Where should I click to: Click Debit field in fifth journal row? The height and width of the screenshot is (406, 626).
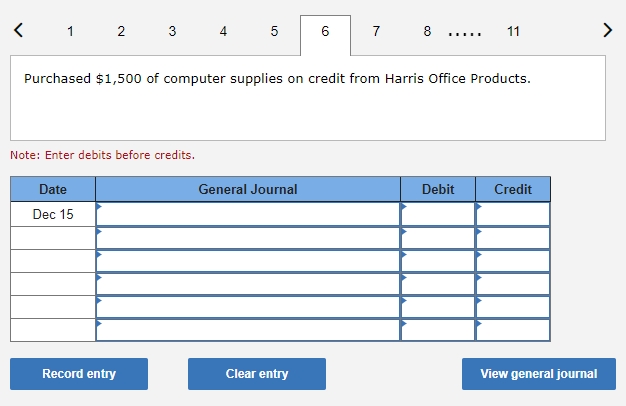[x=438, y=307]
